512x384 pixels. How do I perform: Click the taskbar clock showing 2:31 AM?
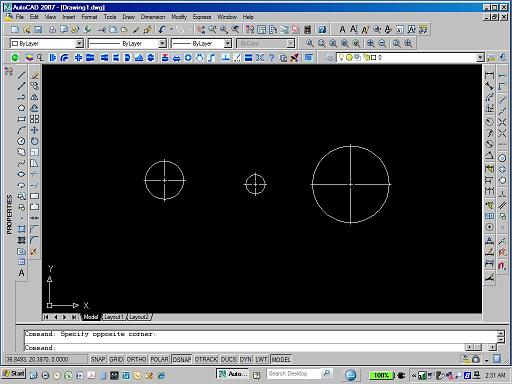pyautogui.click(x=495, y=375)
